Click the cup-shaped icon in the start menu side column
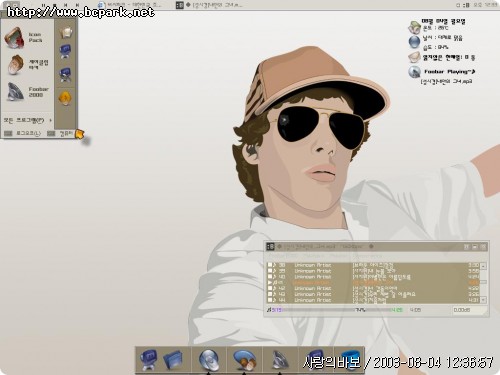The image size is (500, 375). point(66,32)
